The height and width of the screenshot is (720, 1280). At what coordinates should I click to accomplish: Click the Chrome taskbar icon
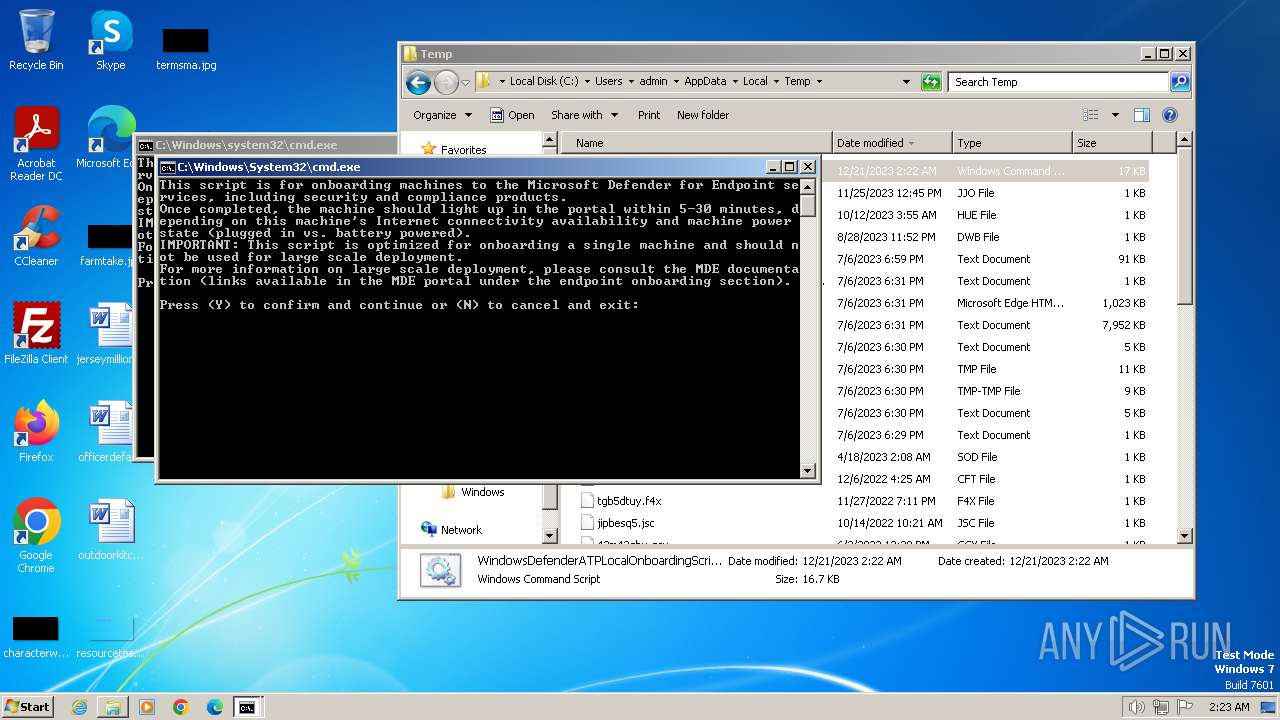click(181, 707)
